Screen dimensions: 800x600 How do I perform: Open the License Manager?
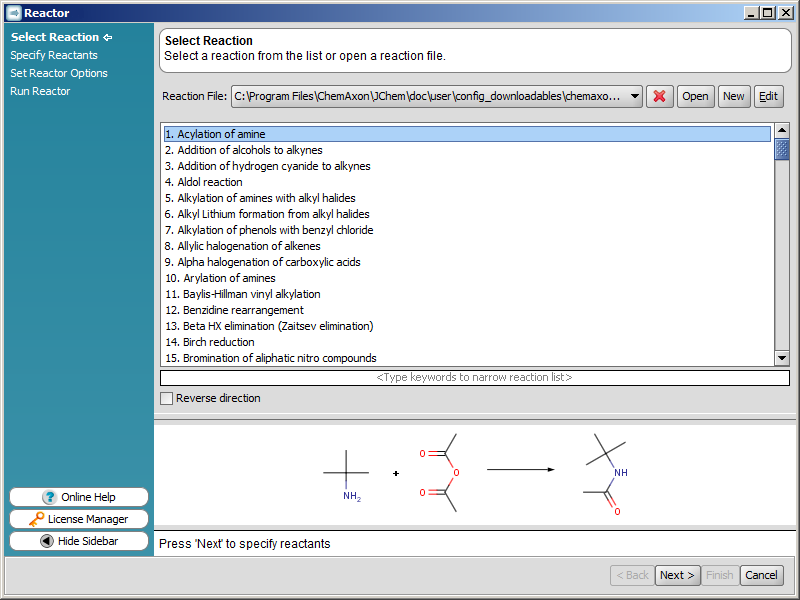pos(79,519)
